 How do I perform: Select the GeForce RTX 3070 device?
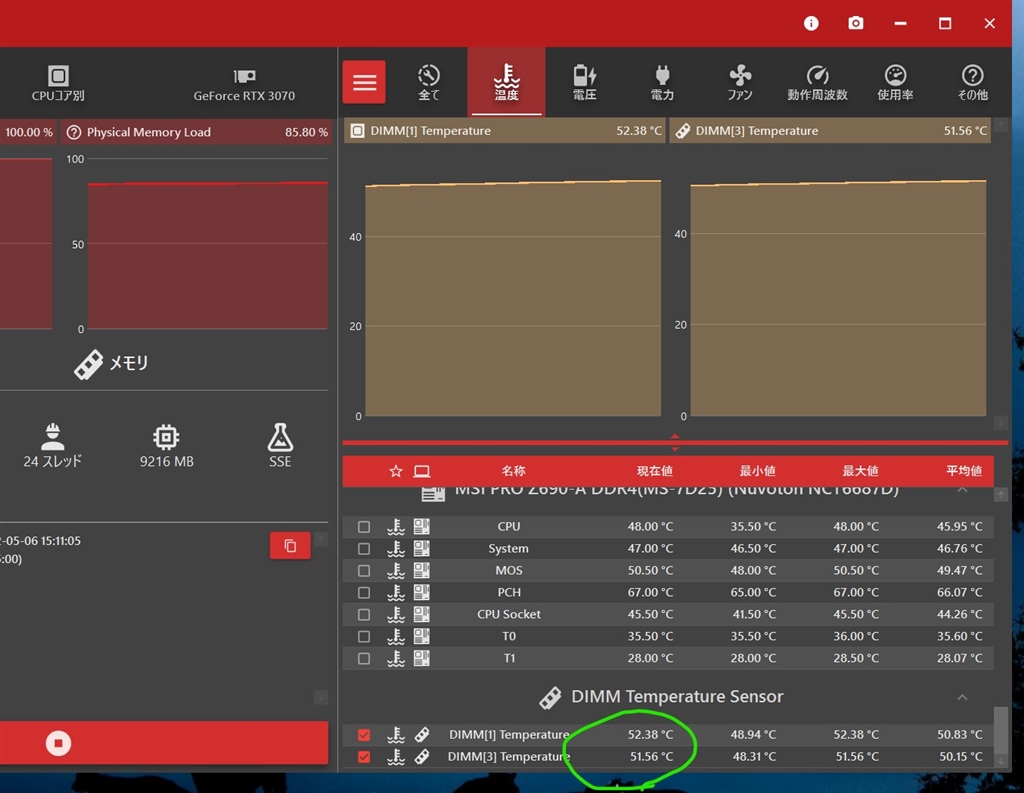[x=244, y=85]
